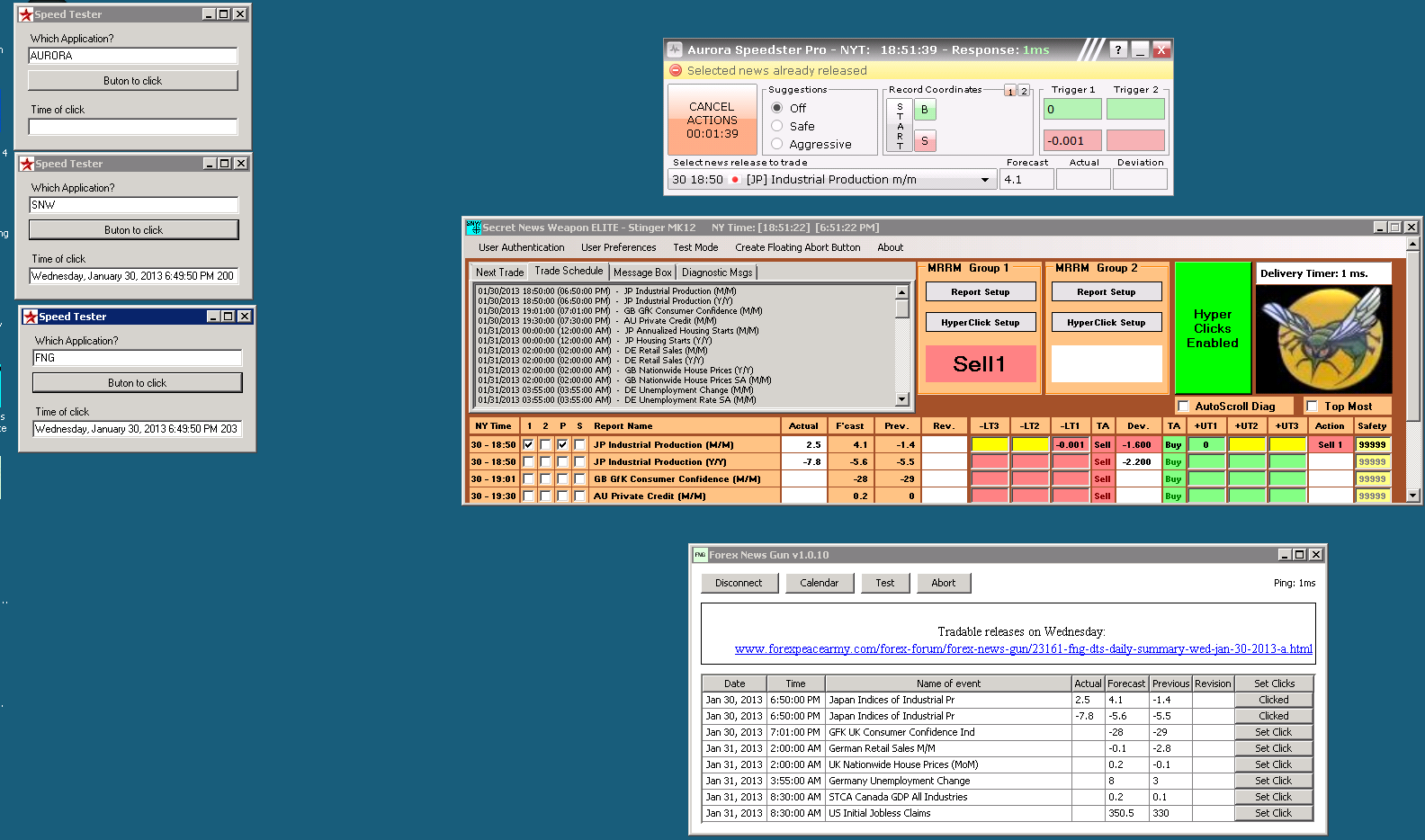Click the Create Floating Abort Button menu
This screenshot has height=840, width=1425.
point(798,247)
